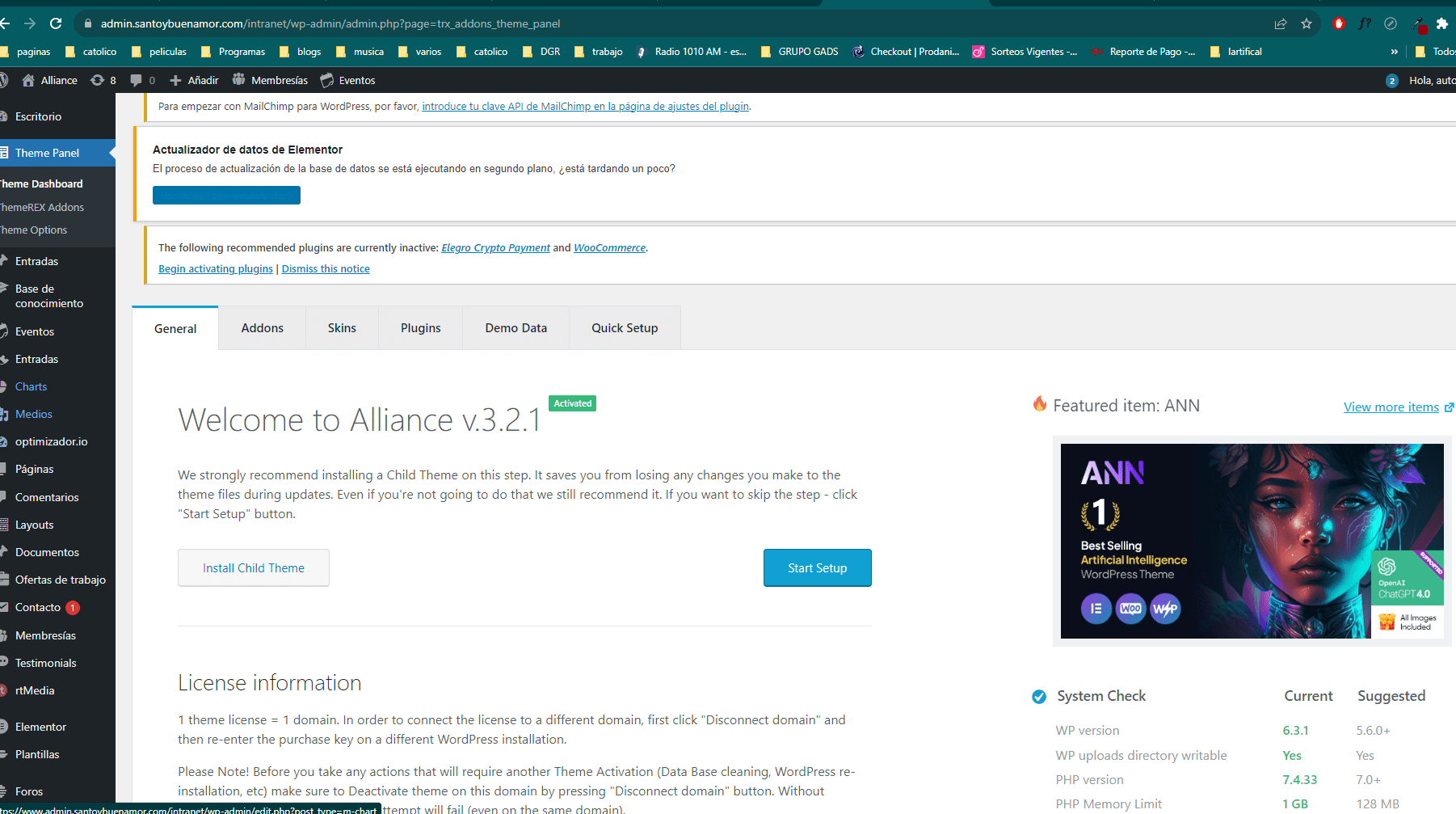This screenshot has height=814, width=1456.
Task: Switch to the Skins tab
Action: [342, 328]
